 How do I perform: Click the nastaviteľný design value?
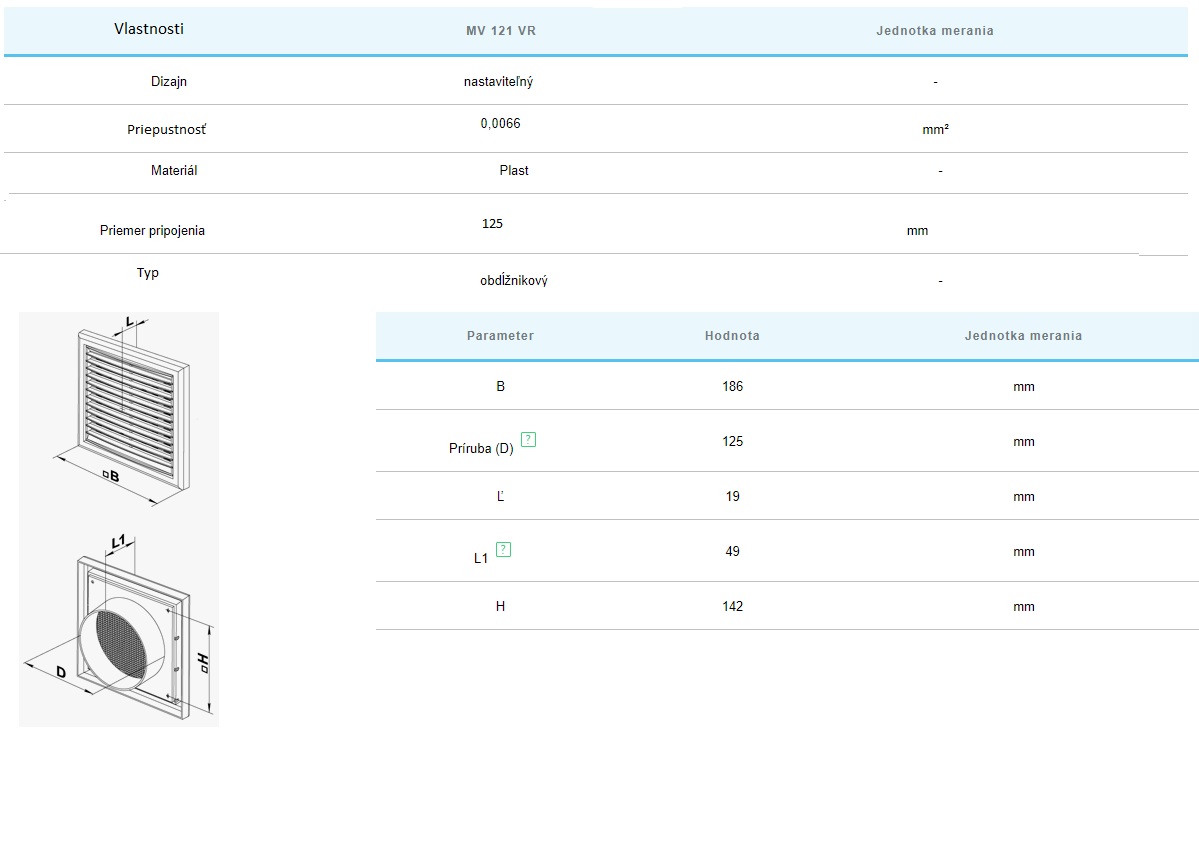click(498, 82)
